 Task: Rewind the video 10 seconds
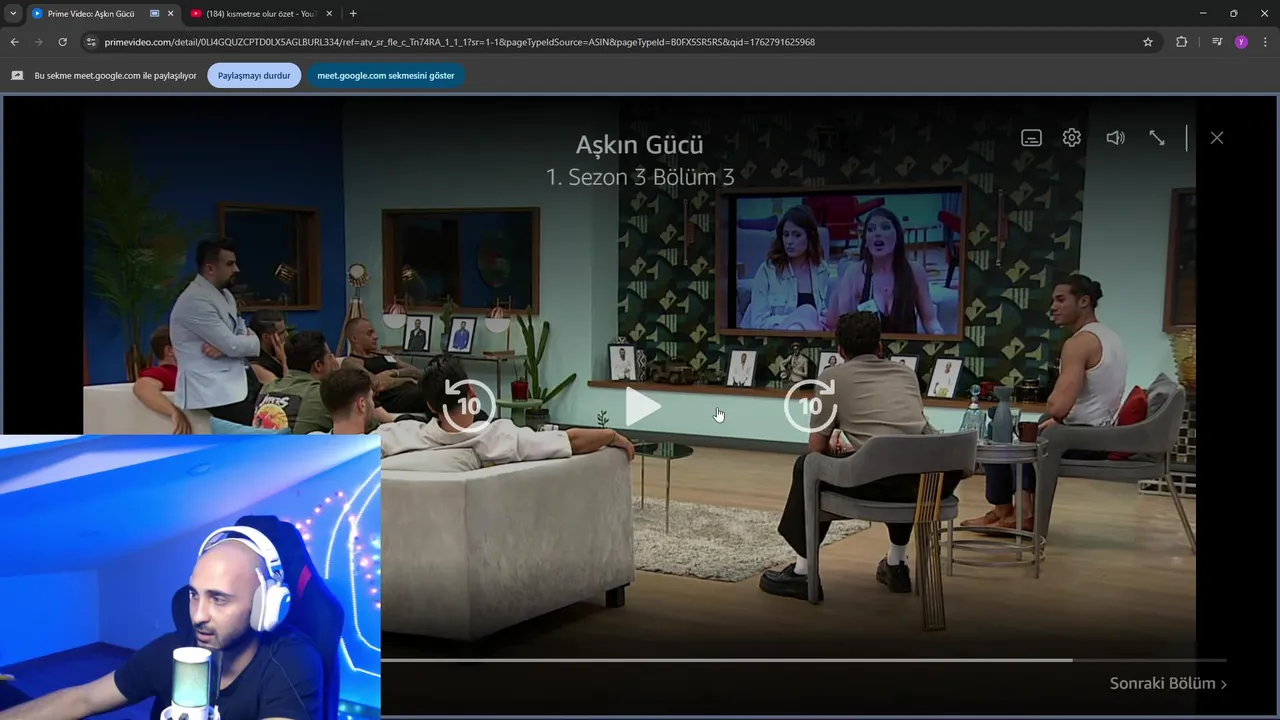(469, 405)
